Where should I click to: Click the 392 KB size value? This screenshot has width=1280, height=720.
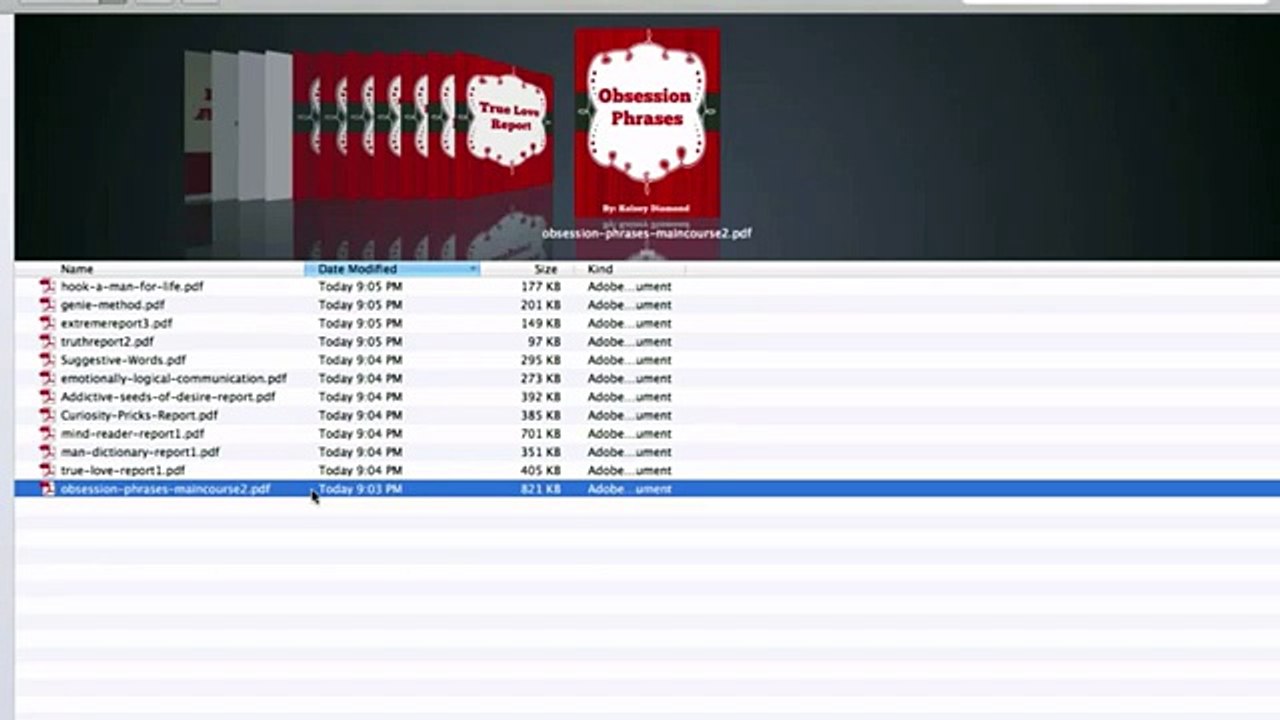pyautogui.click(x=541, y=396)
